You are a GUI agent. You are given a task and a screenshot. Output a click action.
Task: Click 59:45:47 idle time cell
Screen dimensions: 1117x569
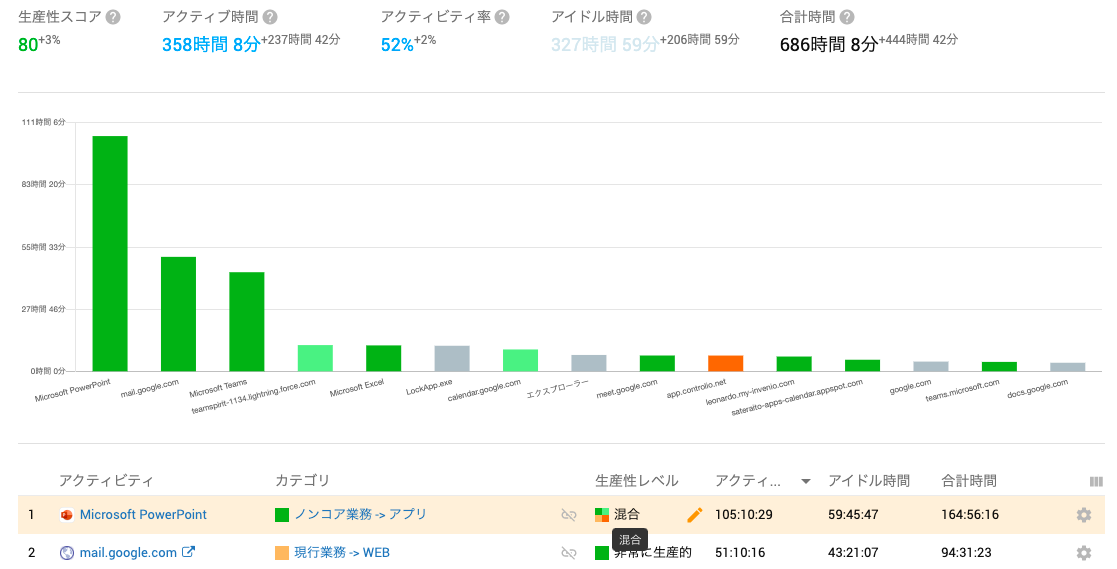tap(853, 515)
